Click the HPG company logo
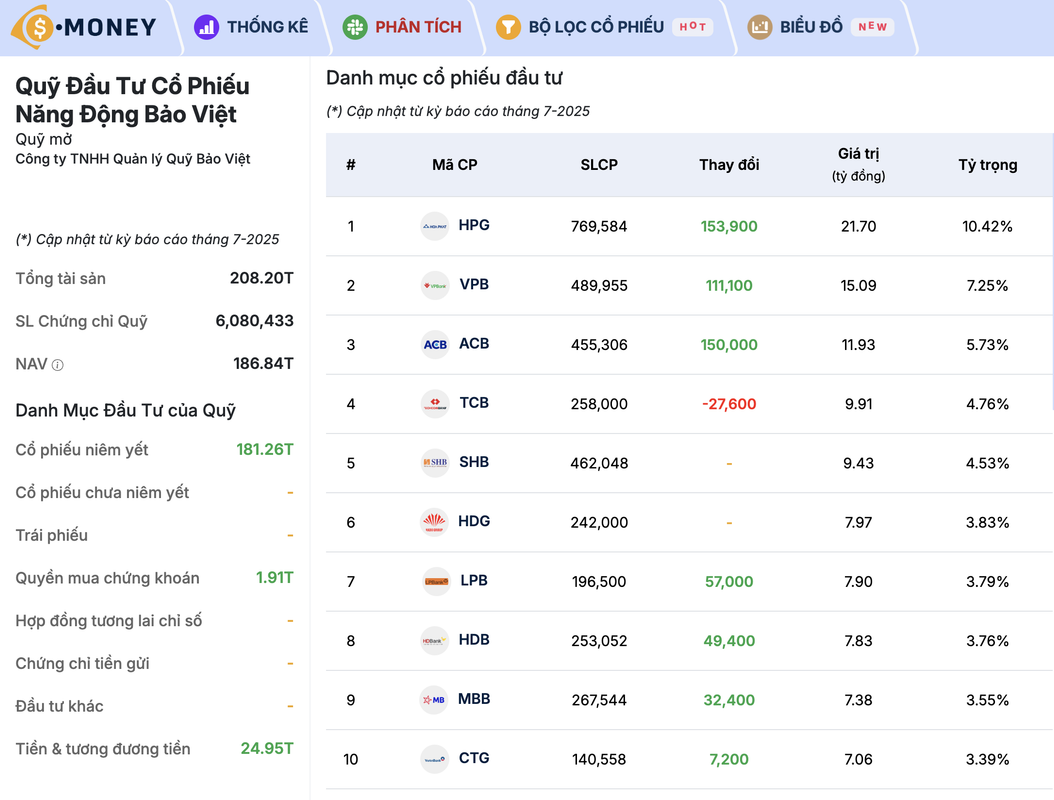Viewport: 1054px width, 800px height. (x=434, y=226)
